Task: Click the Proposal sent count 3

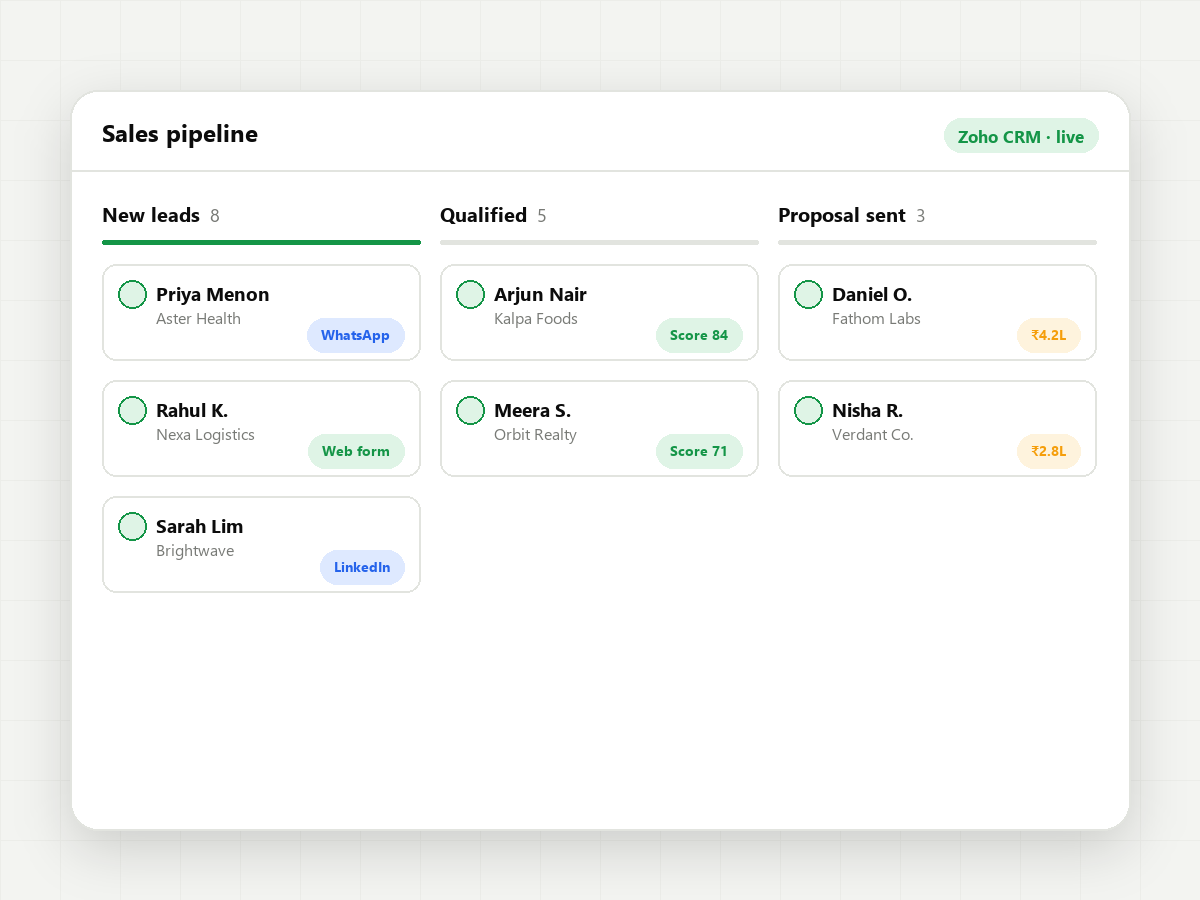Action: [921, 216]
